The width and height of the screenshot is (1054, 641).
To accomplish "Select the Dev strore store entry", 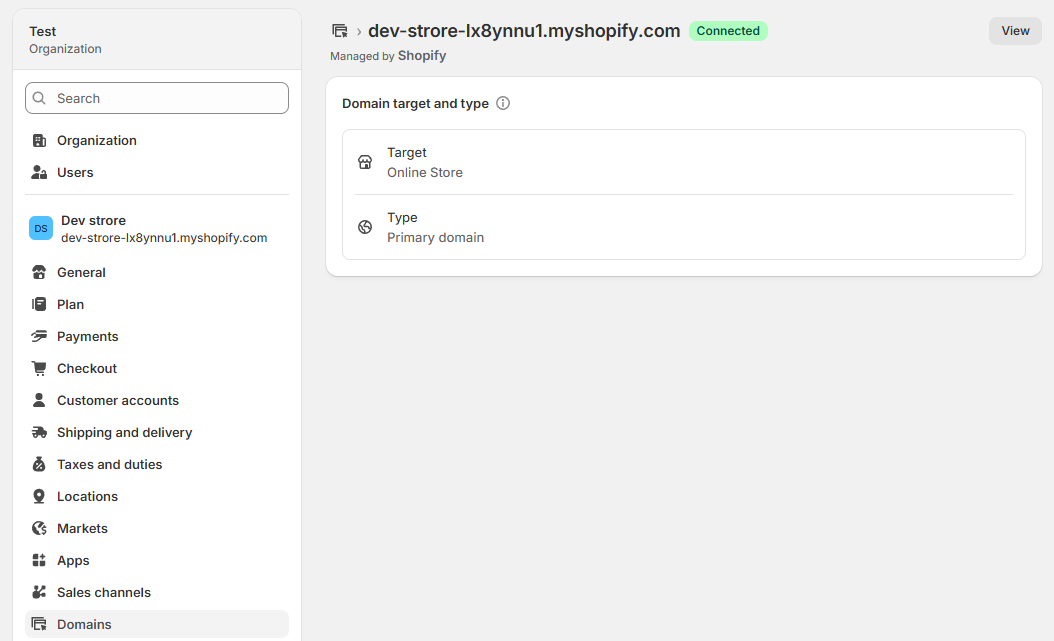I will pyautogui.click(x=157, y=228).
